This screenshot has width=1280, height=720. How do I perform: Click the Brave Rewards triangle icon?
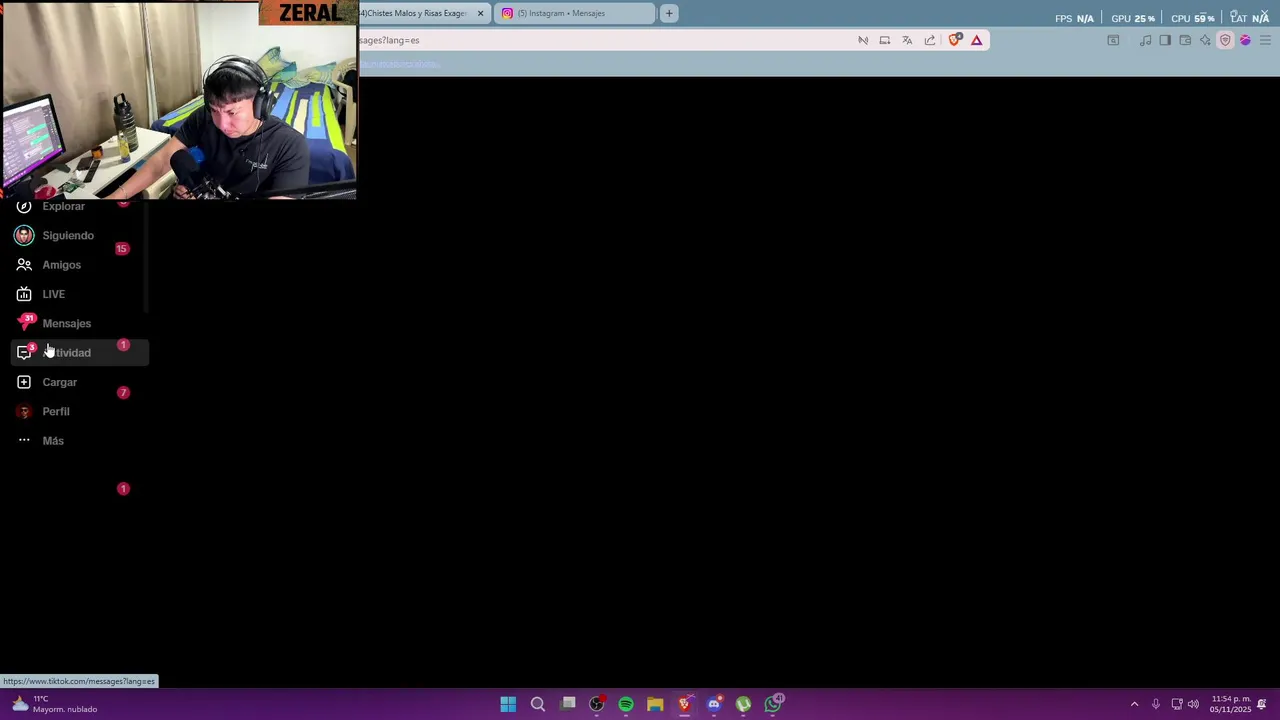[977, 40]
